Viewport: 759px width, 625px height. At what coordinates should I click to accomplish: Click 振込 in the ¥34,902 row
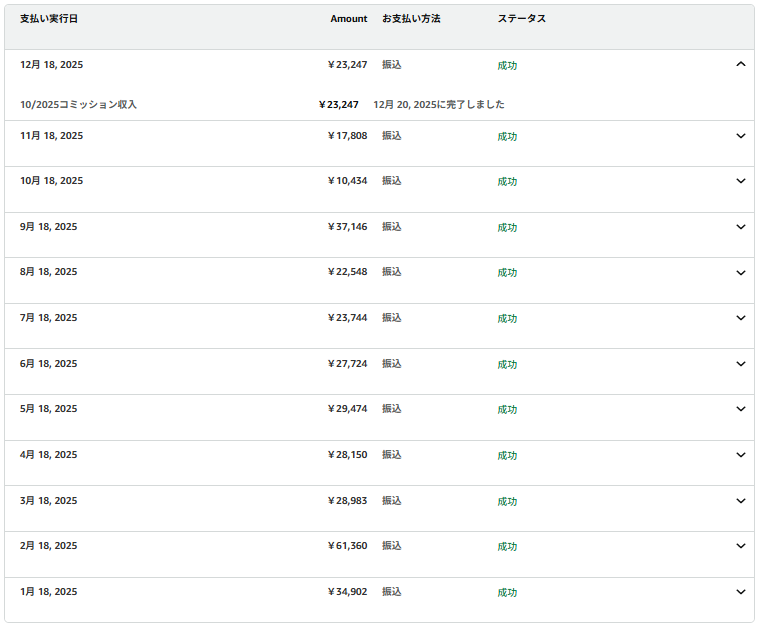[x=391, y=592]
